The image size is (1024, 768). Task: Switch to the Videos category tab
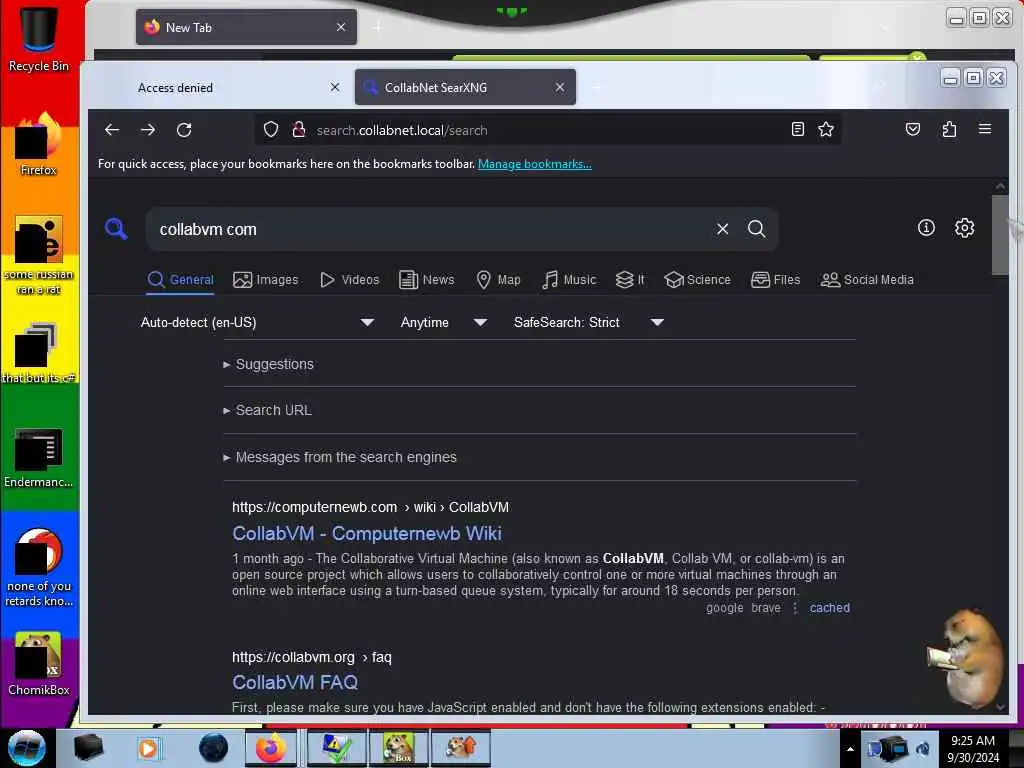coord(349,280)
